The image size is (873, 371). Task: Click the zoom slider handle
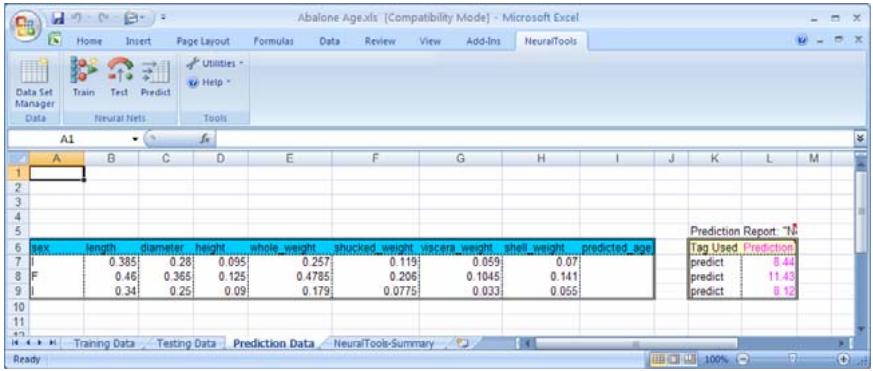[x=793, y=359]
